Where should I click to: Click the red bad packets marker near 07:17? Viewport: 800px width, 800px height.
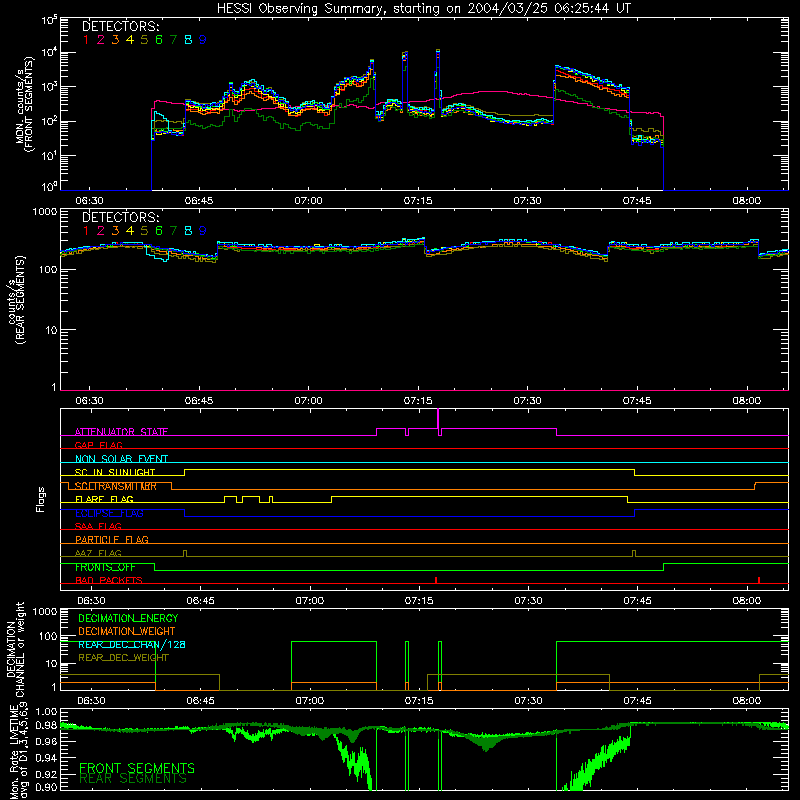(x=436, y=580)
